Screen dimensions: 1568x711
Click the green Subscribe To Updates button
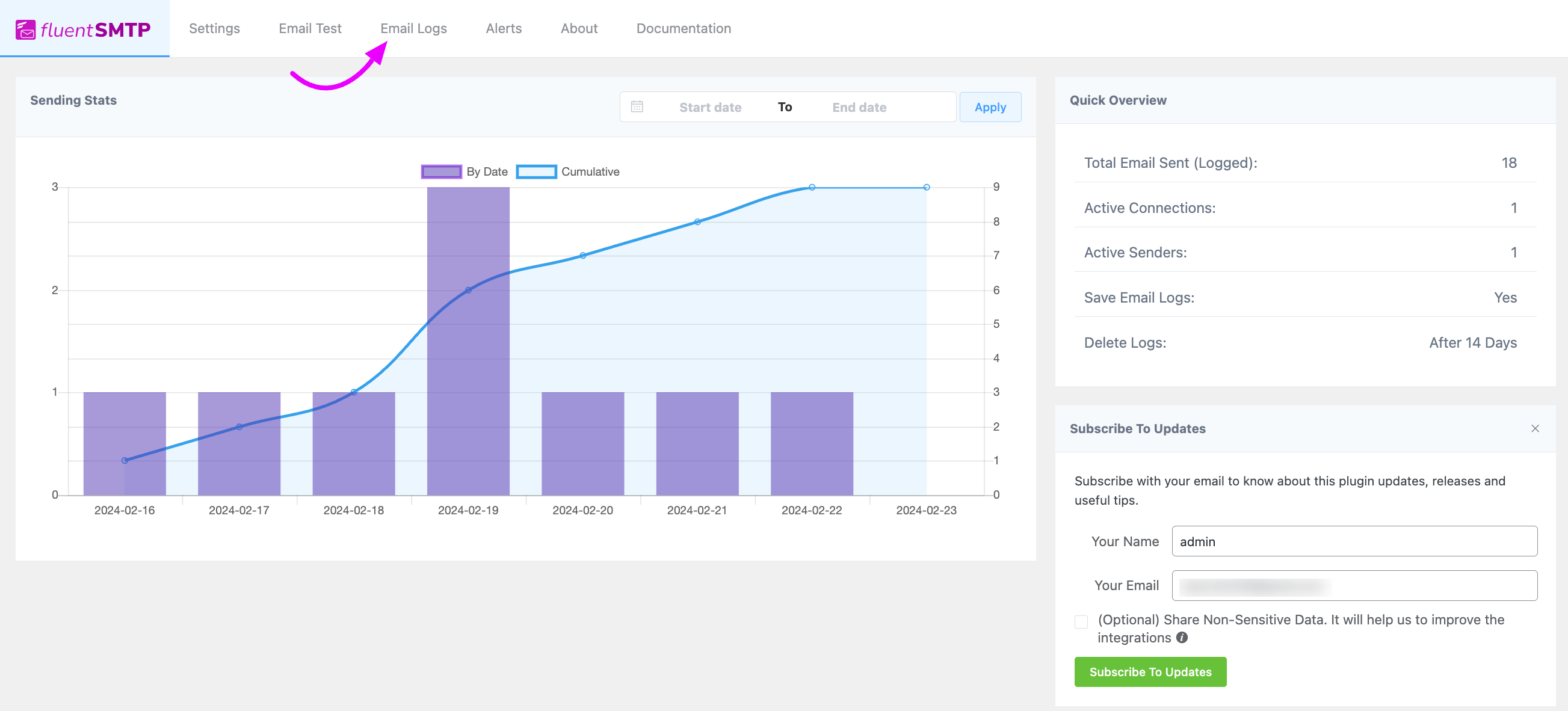tap(1150, 671)
